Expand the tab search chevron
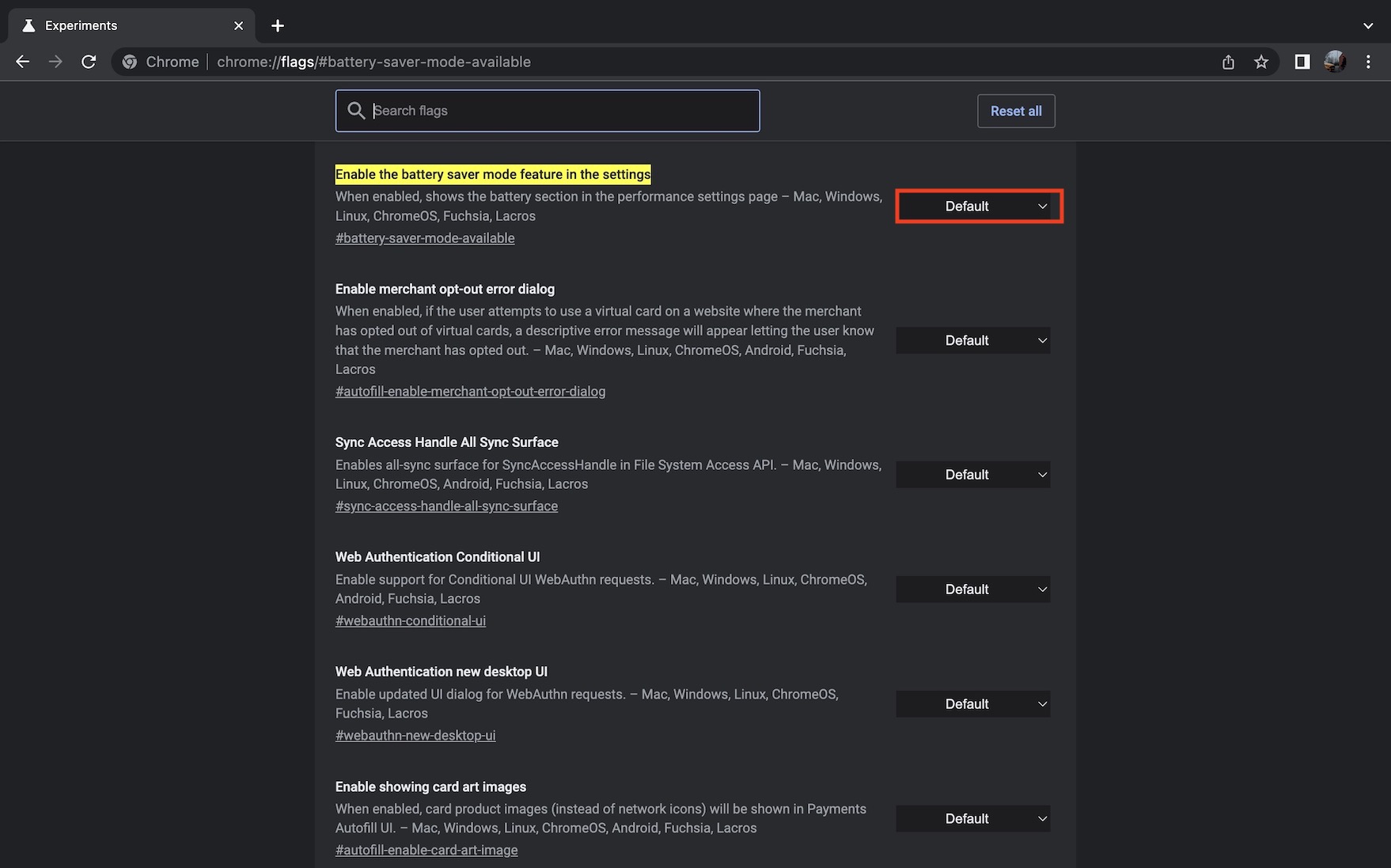This screenshot has width=1391, height=868. 1368,25
